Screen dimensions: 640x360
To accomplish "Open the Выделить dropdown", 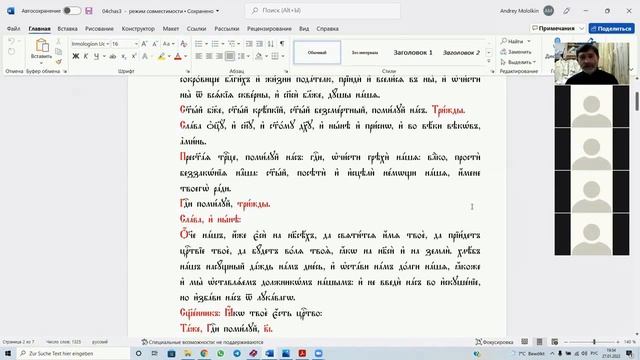I will tap(518, 62).
